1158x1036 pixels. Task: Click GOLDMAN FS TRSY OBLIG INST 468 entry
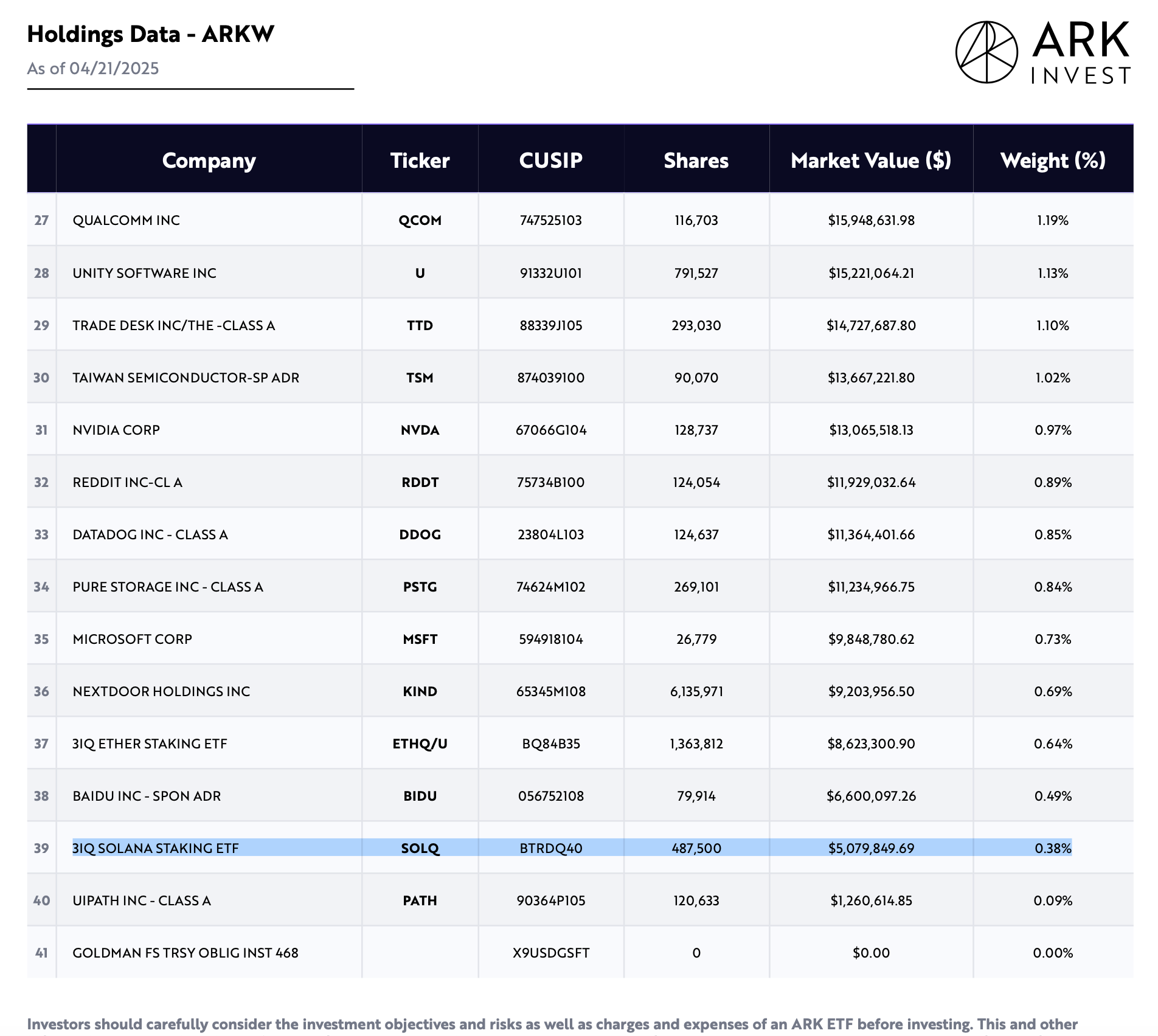click(x=185, y=953)
